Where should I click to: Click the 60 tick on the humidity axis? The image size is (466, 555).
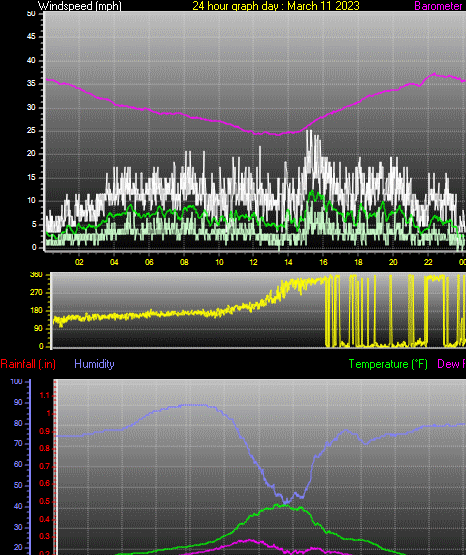18,464
